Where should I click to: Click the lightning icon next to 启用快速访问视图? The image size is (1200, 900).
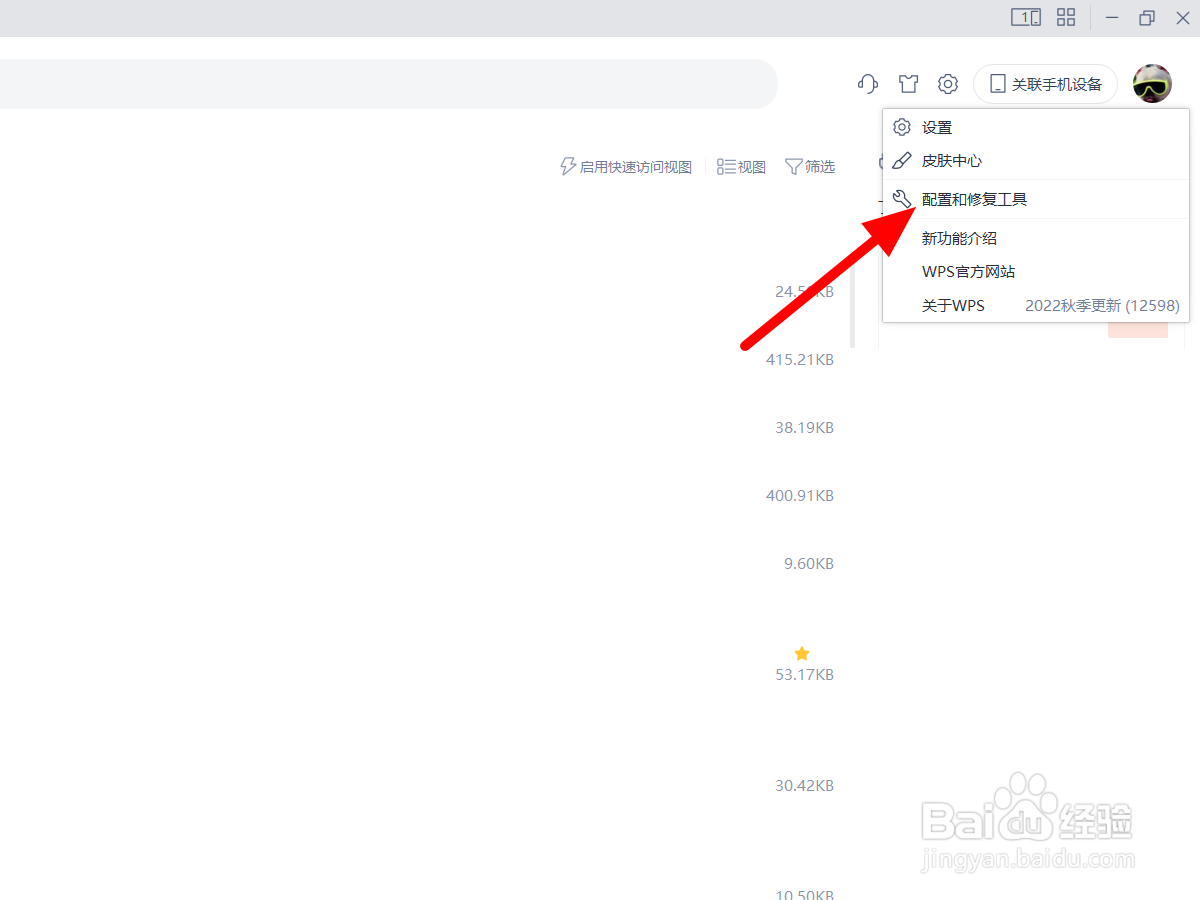coord(567,166)
